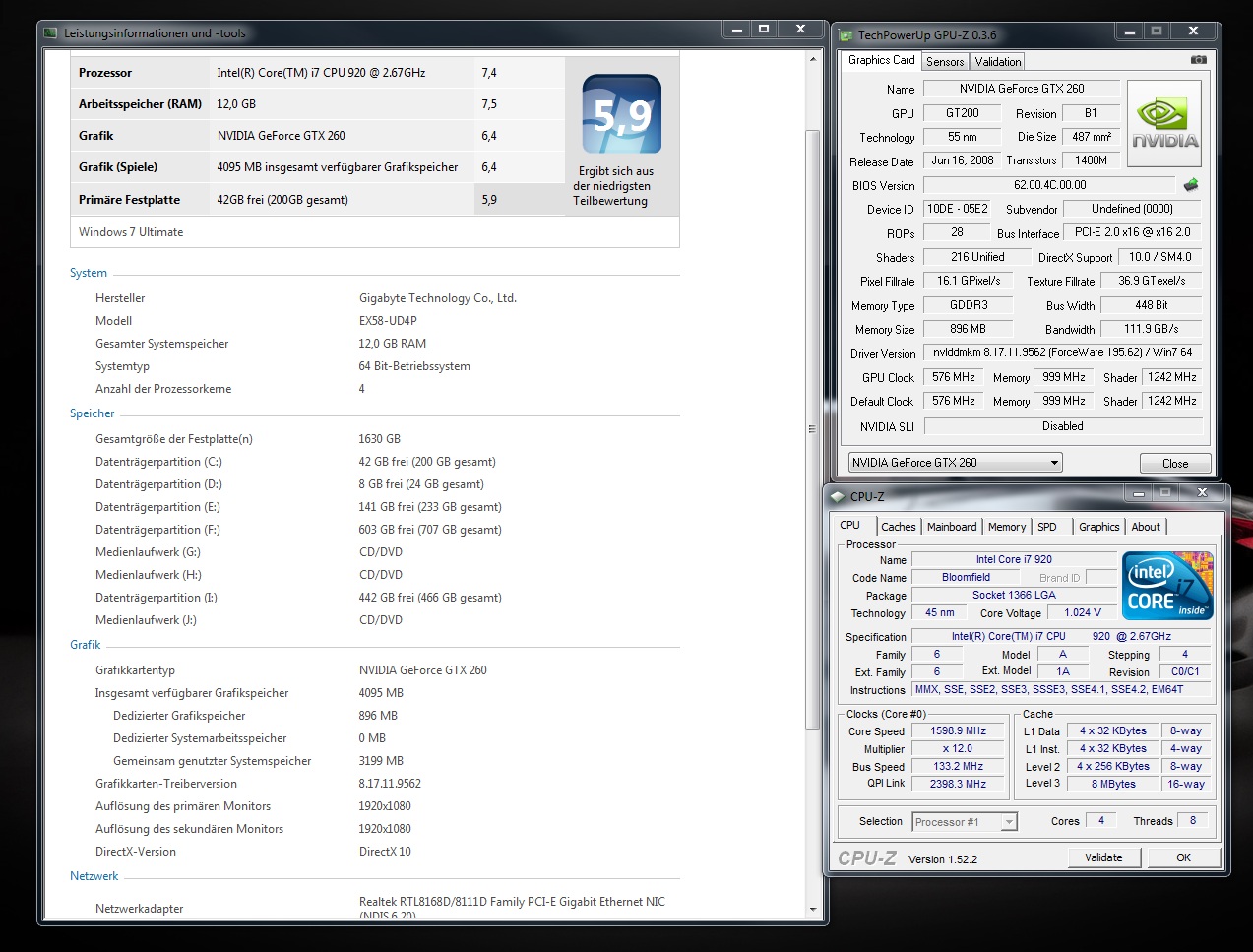Click the vertical scrollbar down arrow
This screenshot has width=1253, height=952.
pyautogui.click(x=813, y=909)
